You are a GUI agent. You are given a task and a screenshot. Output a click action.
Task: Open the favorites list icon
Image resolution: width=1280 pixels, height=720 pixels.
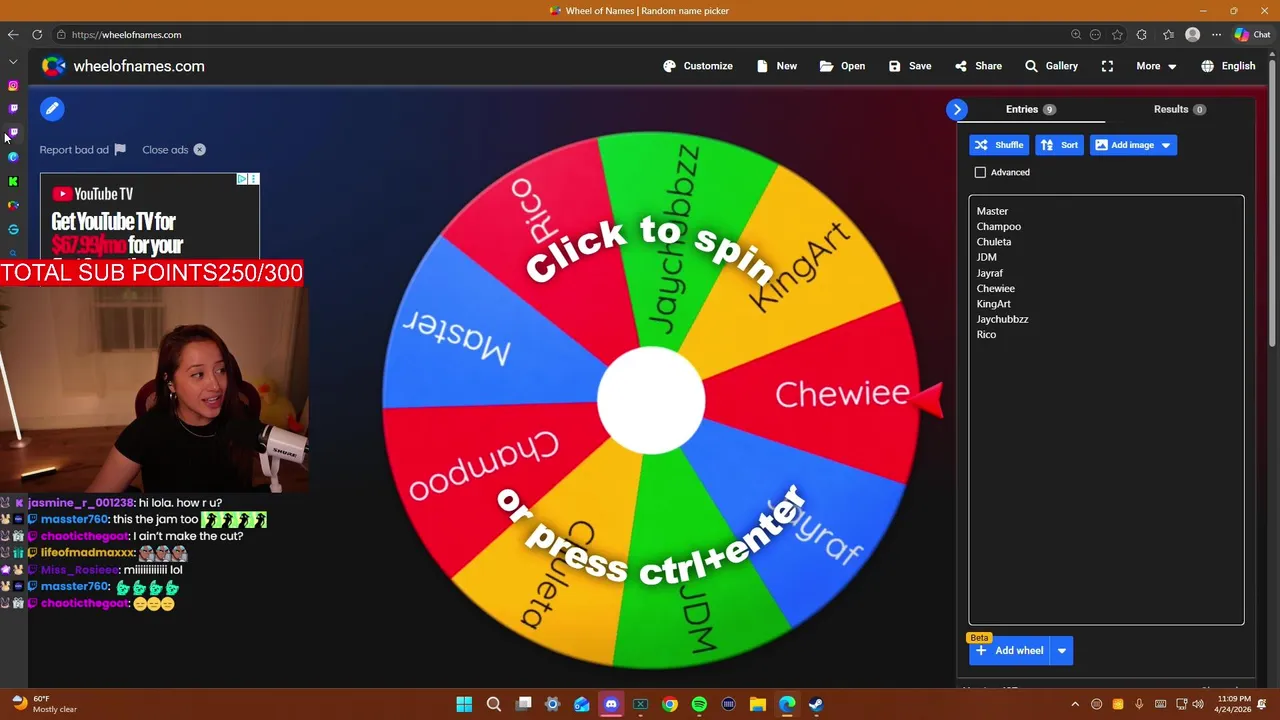(x=1168, y=35)
